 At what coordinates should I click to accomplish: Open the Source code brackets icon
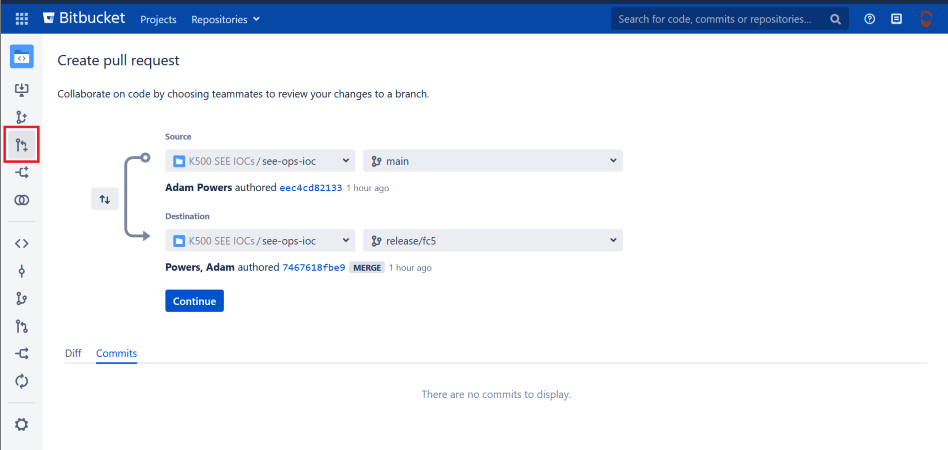tap(21, 243)
